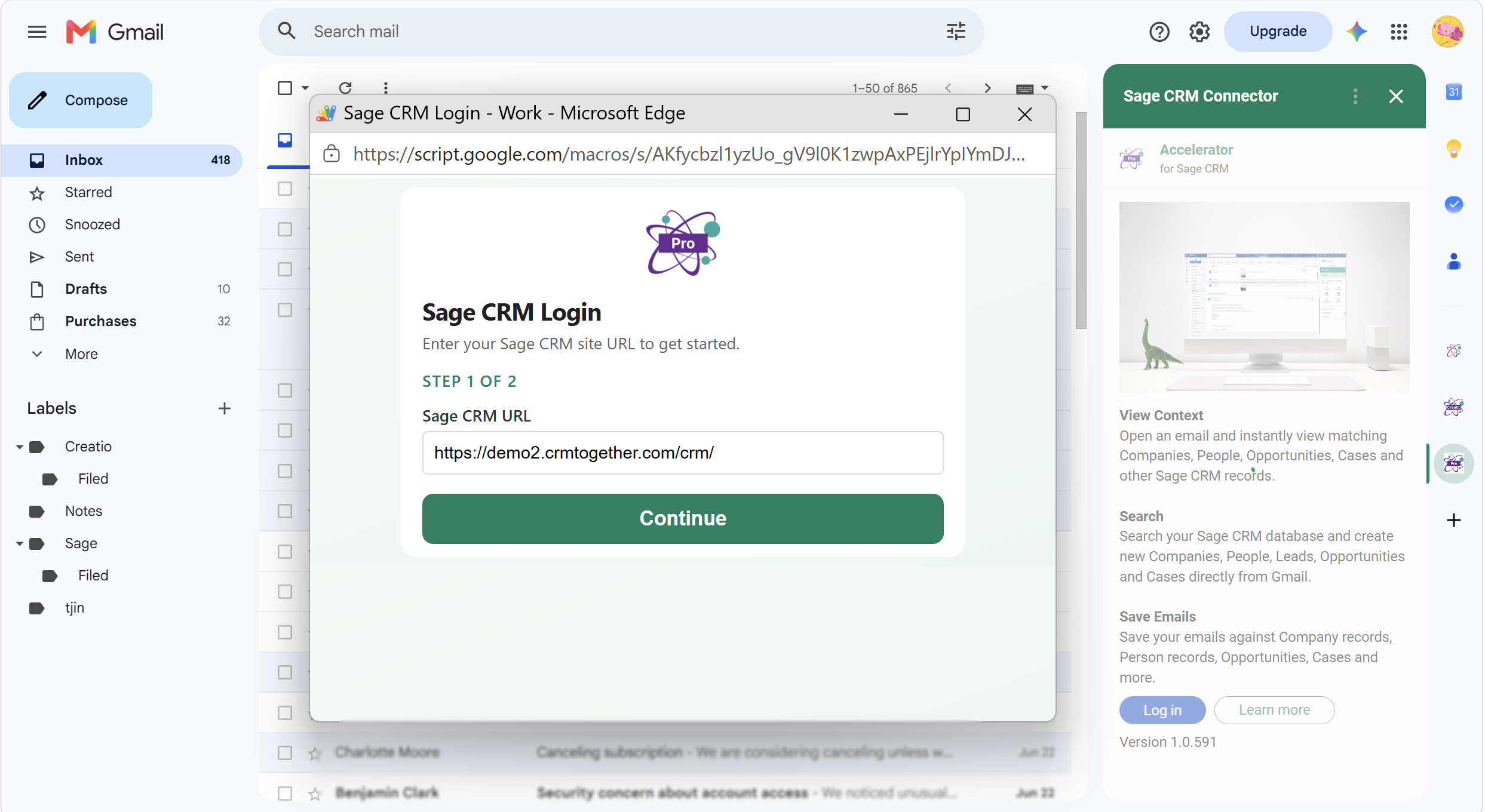Click the Gmail logo
The height and width of the screenshot is (812, 1485).
(115, 32)
